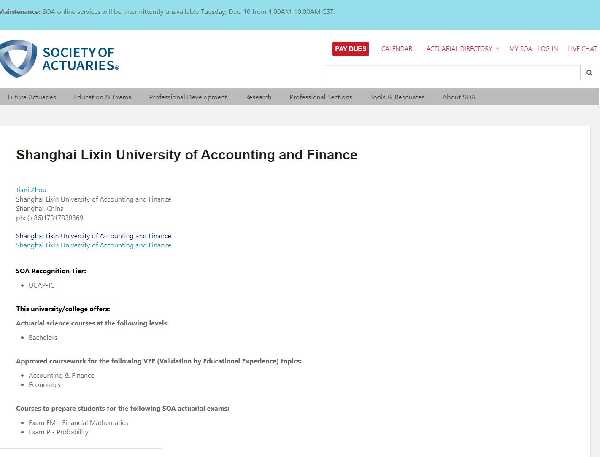The width and height of the screenshot is (600, 457).
Task: Open the Education & Exams menu
Action: (x=102, y=97)
